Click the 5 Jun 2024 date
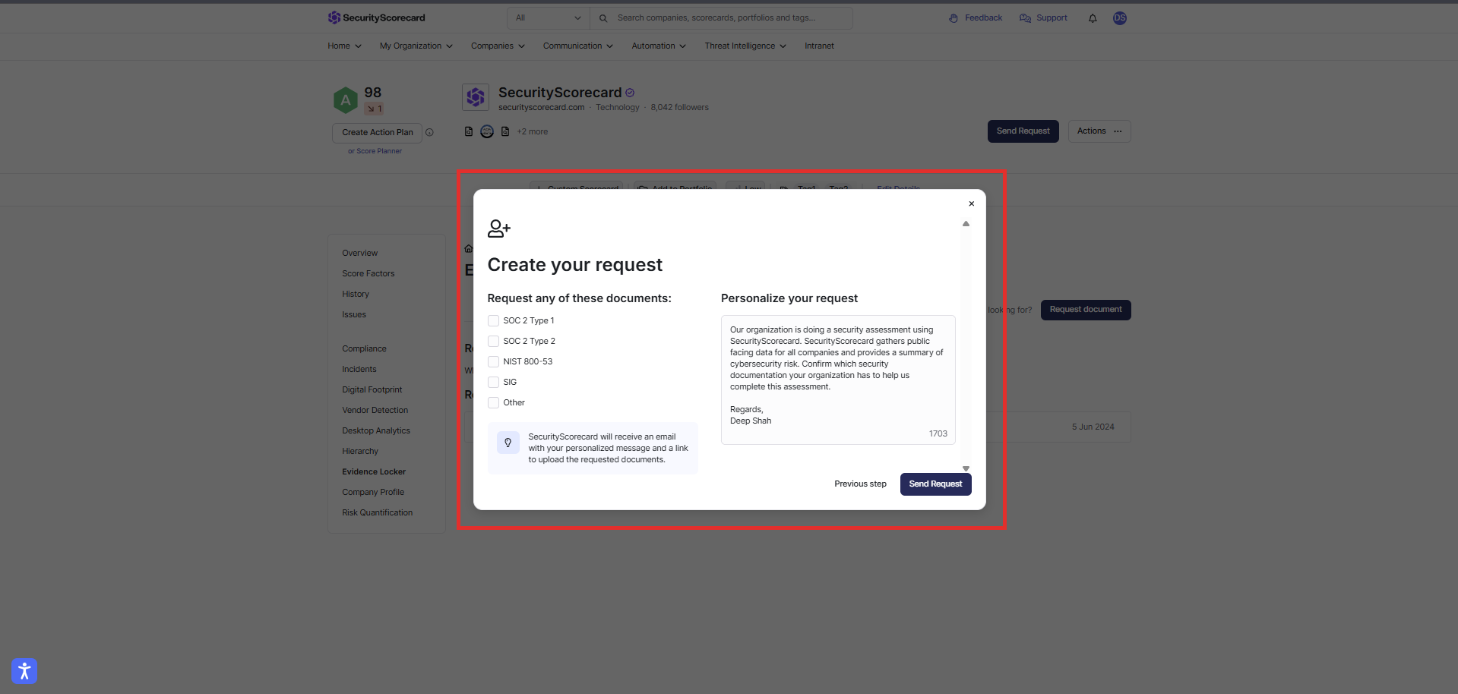The height and width of the screenshot is (694, 1458). pos(1091,427)
